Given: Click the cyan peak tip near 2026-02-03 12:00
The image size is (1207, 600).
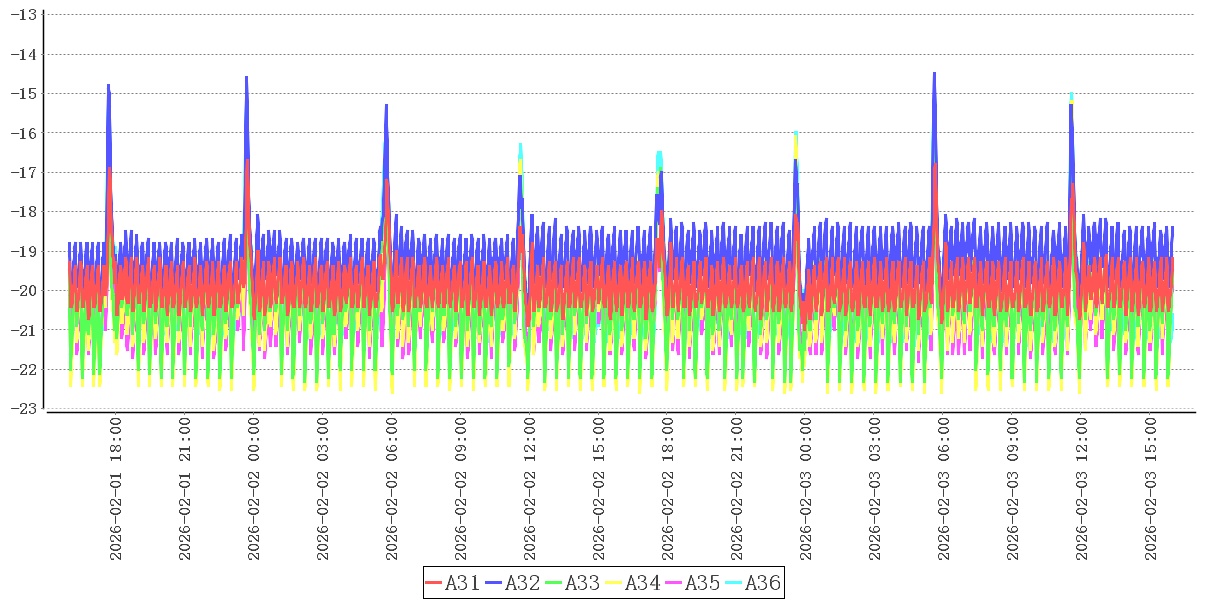Looking at the screenshot, I should click(x=1071, y=95).
